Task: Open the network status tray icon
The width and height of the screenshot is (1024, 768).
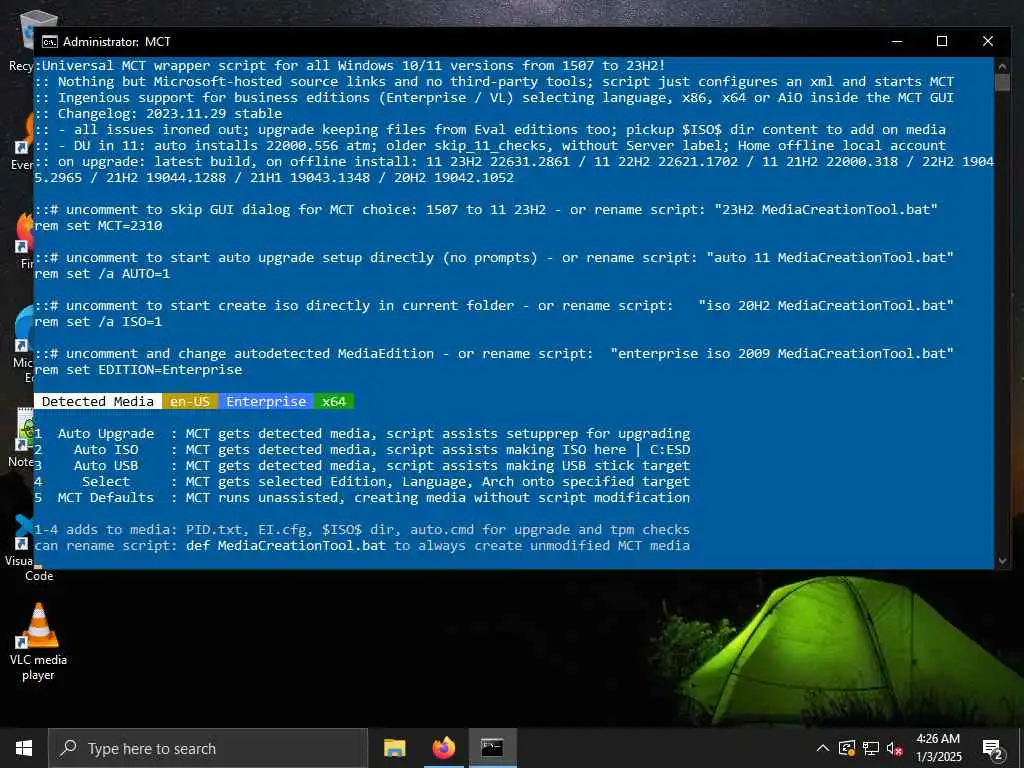Action: click(x=871, y=748)
